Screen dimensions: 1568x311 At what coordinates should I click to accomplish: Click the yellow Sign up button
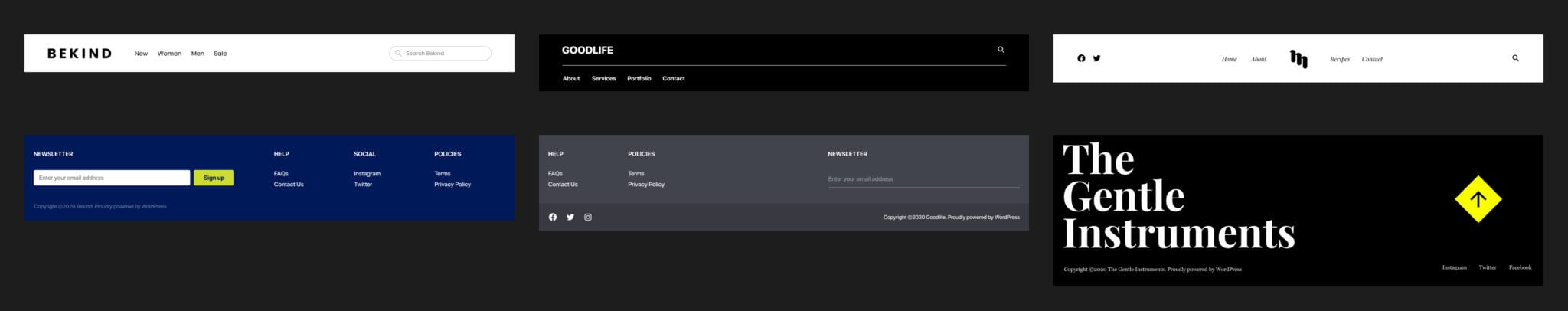pos(214,178)
